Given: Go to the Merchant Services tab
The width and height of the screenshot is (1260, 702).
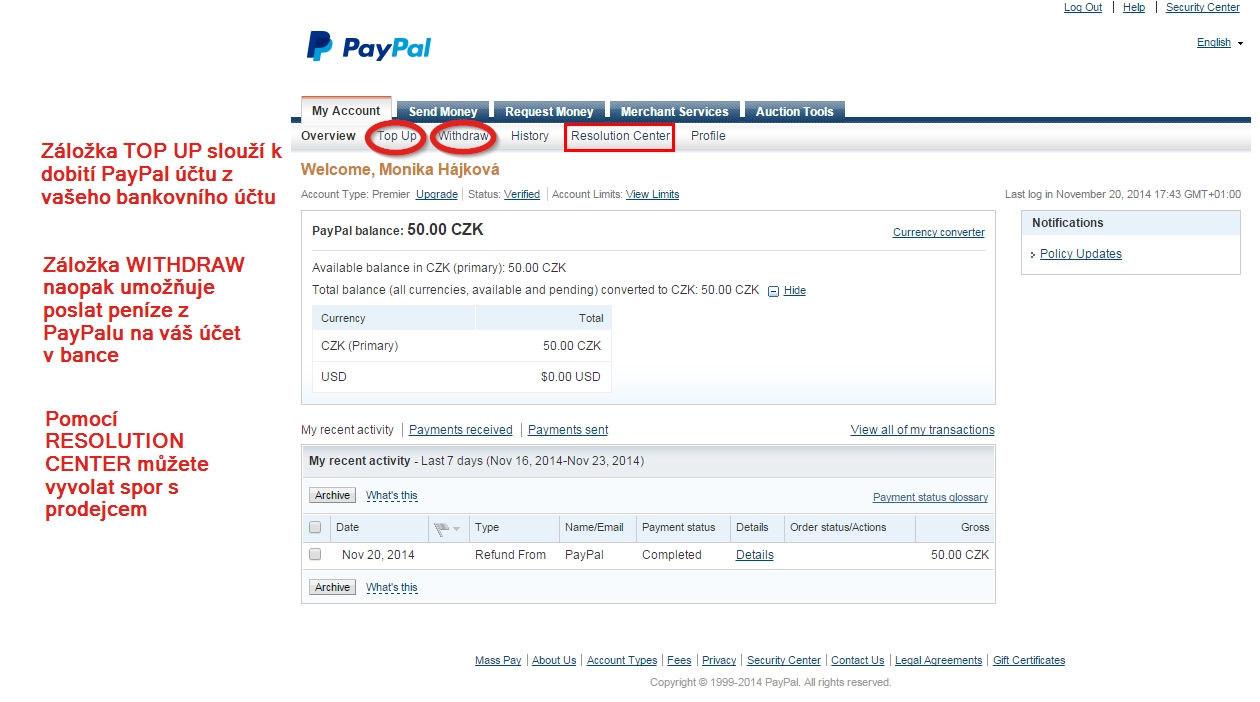Looking at the screenshot, I should 674,112.
